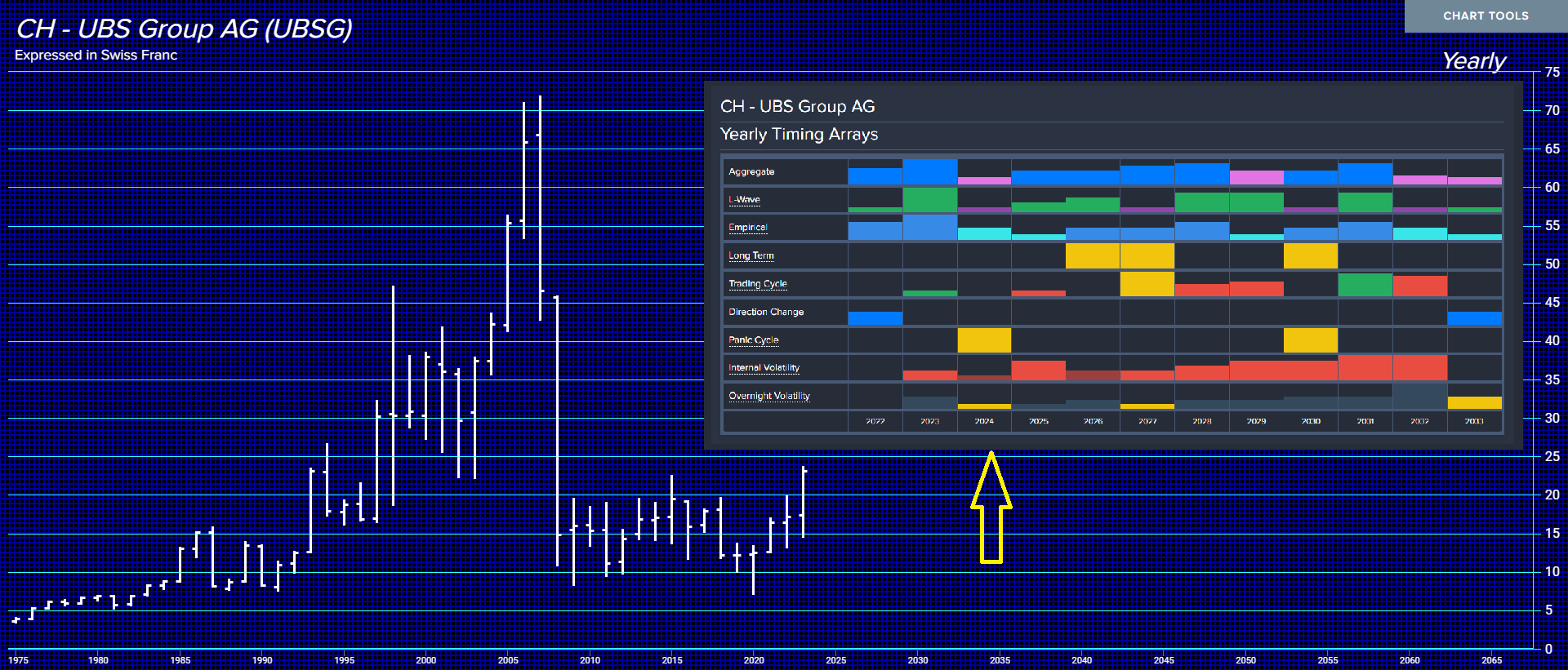Click the 1985 label on the chart time axis
This screenshot has width=1568, height=670.
point(180,660)
